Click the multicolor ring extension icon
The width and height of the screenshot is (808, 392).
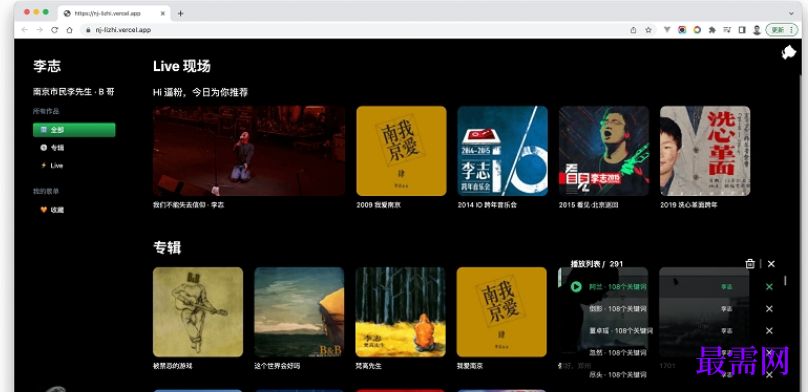pos(697,30)
